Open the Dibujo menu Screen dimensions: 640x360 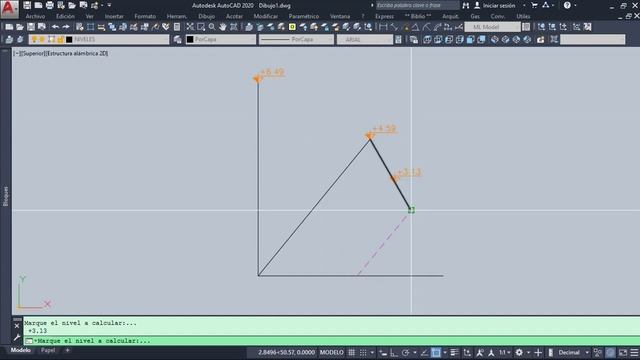pos(206,16)
